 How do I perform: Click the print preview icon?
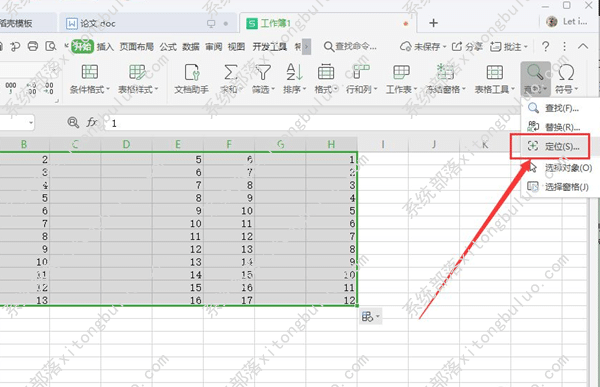(51, 47)
